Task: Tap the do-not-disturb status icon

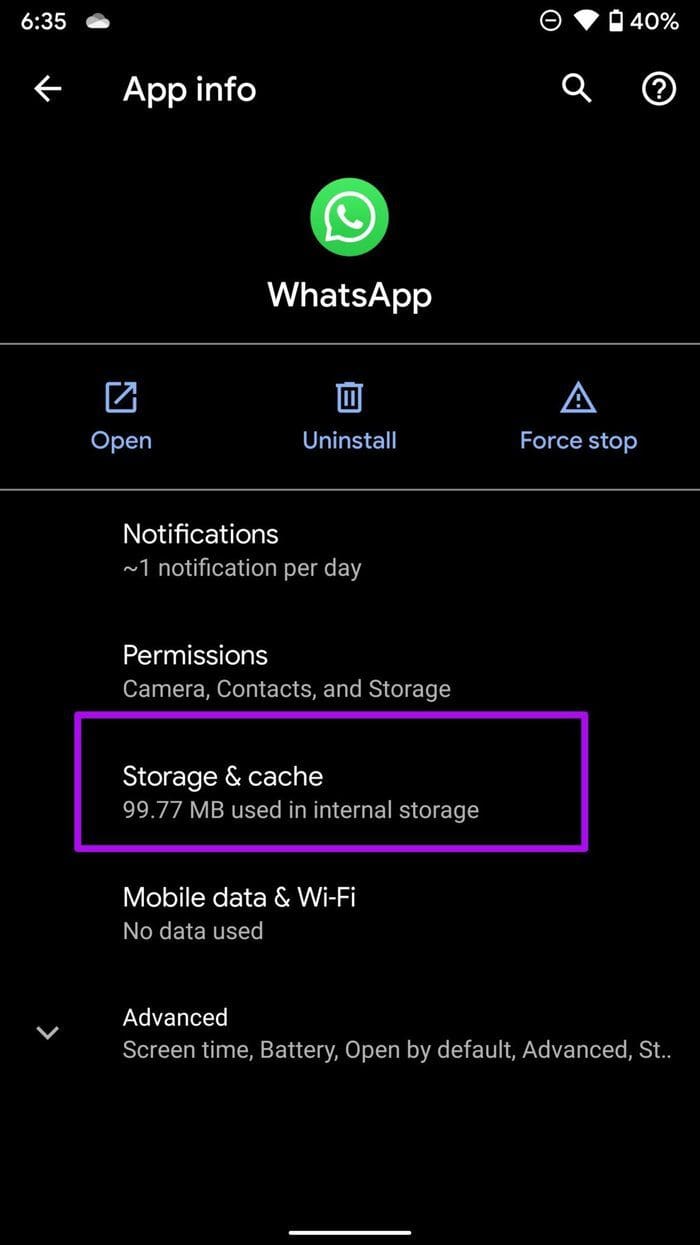Action: point(550,21)
